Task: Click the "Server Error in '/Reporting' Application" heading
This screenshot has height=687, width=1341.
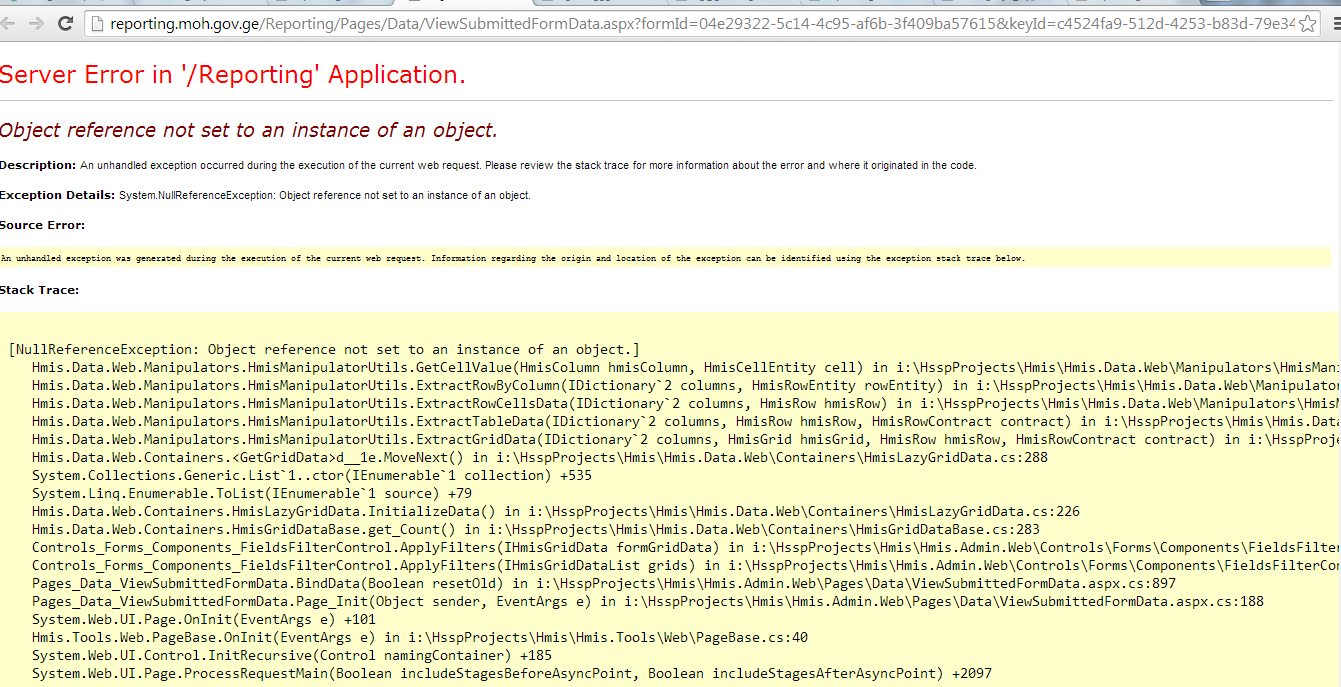Action: pos(232,75)
